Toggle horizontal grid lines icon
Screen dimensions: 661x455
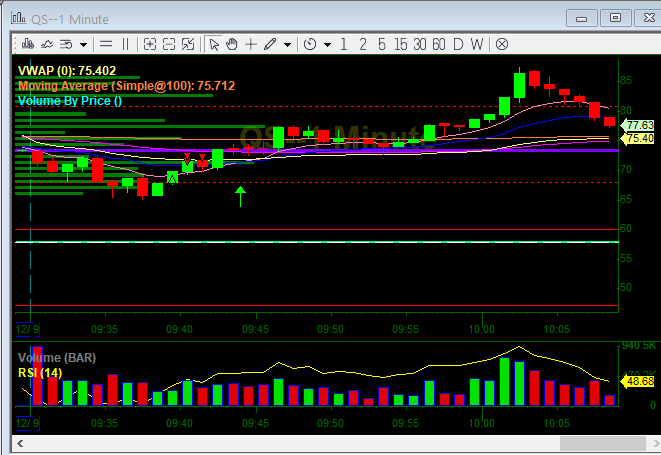106,44
